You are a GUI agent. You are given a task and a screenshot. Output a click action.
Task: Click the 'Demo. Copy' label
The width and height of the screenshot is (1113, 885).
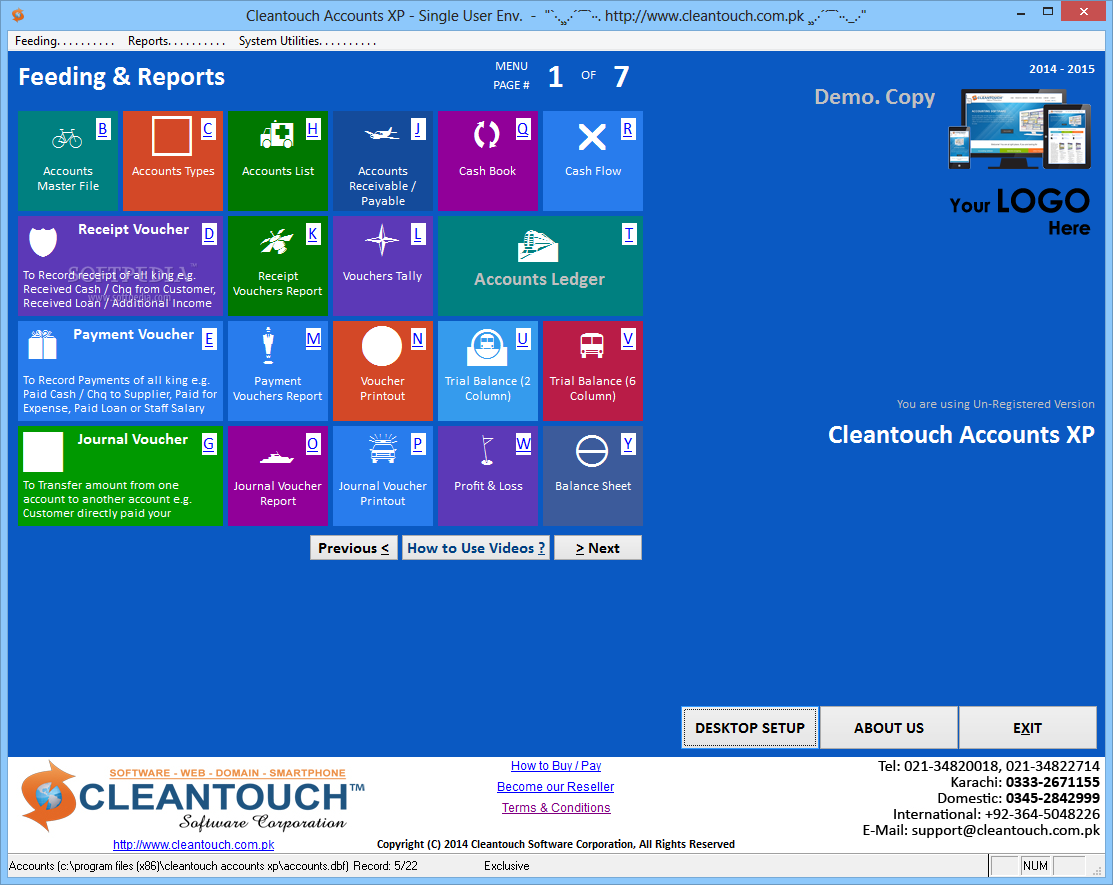tap(874, 97)
